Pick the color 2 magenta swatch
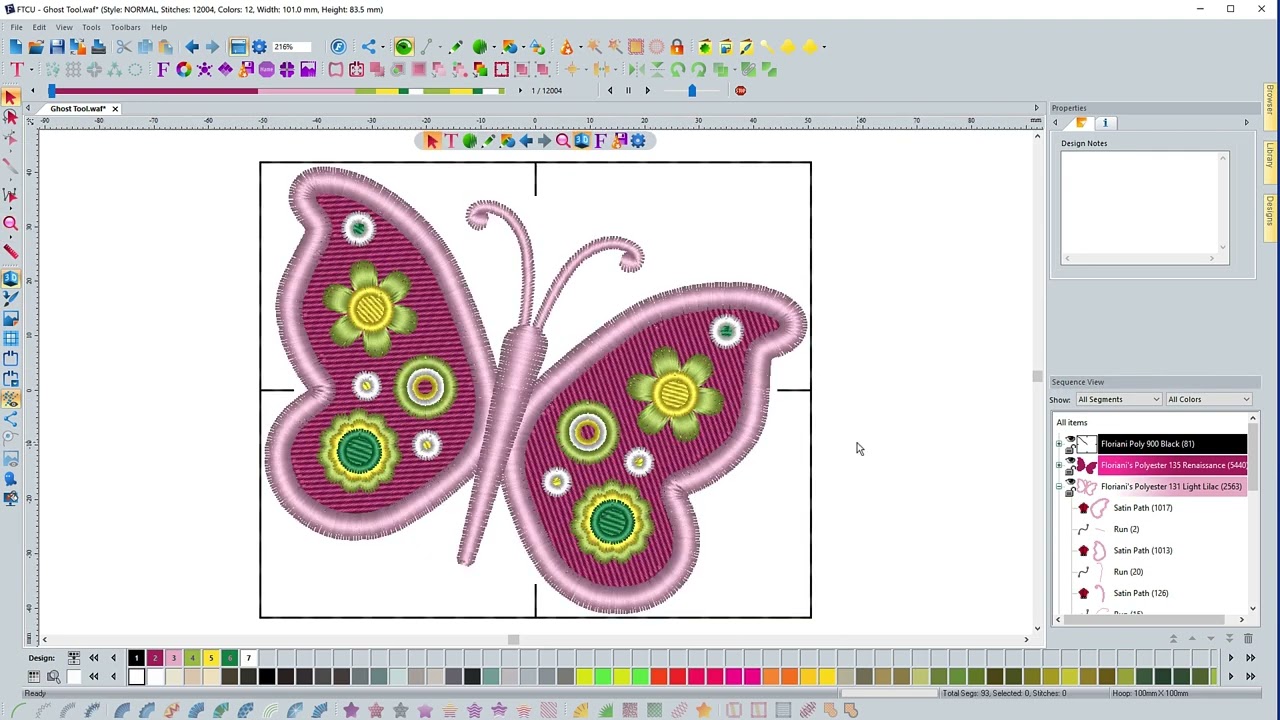Image resolution: width=1280 pixels, height=720 pixels. tap(155, 658)
